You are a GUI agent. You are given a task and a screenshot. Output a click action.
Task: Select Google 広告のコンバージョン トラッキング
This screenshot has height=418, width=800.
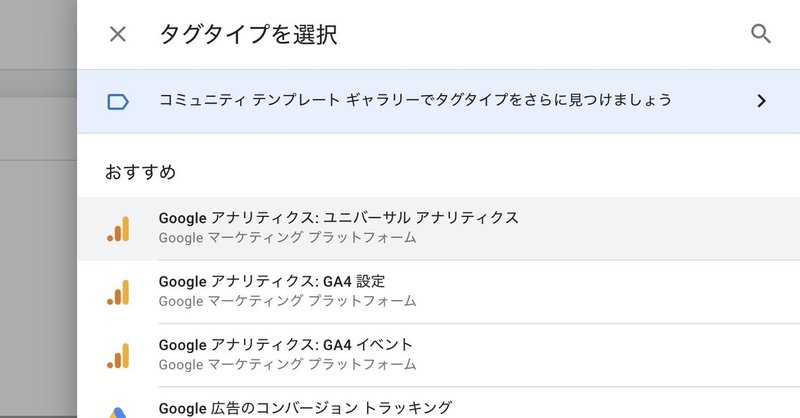coord(305,408)
